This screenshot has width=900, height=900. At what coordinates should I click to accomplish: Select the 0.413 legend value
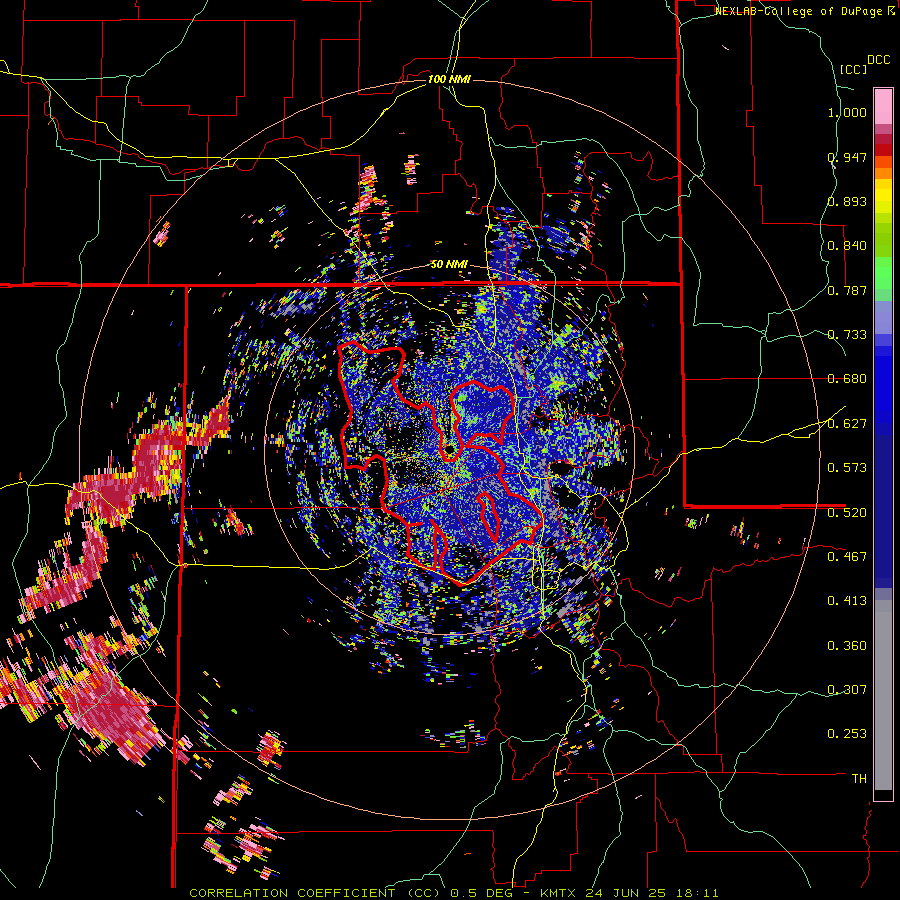(x=847, y=600)
